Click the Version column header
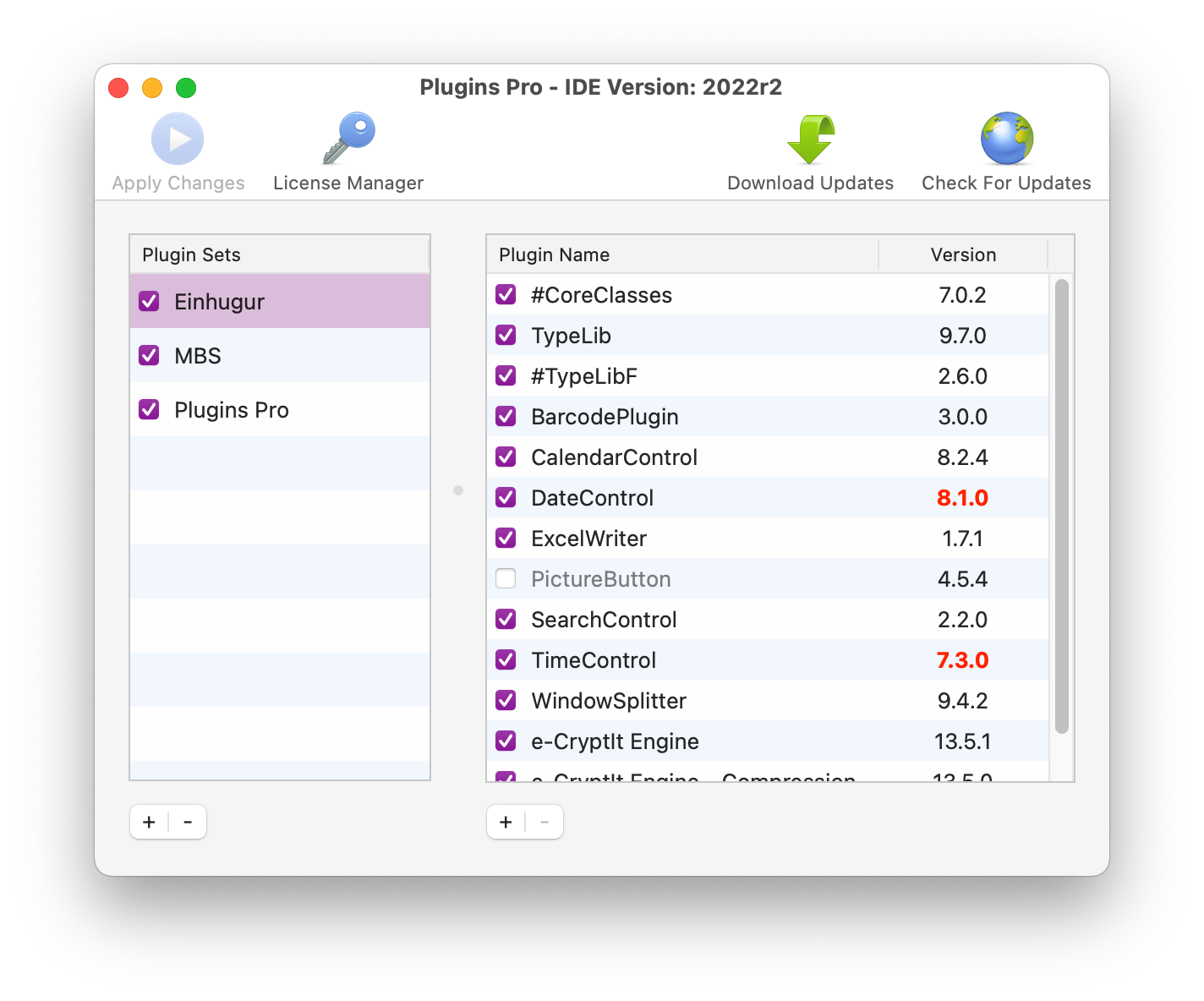The image size is (1204, 1001). (963, 254)
